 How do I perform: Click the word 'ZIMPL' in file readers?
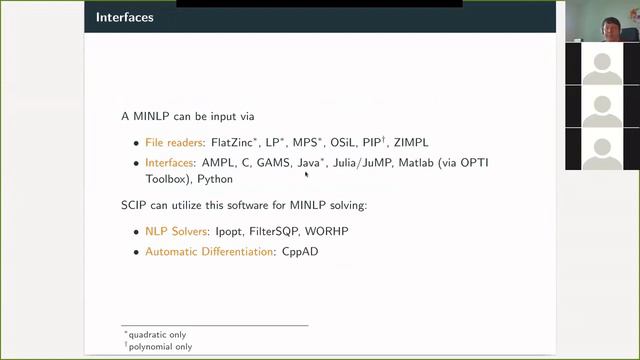click(x=411, y=142)
